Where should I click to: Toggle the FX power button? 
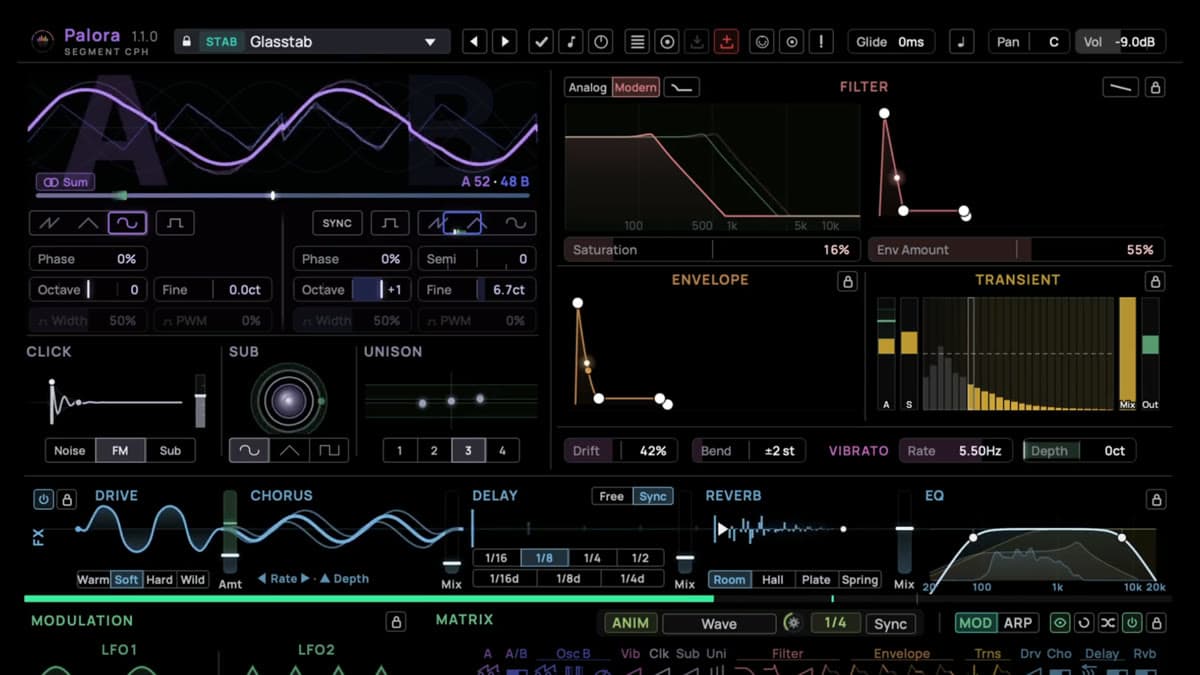tap(44, 499)
